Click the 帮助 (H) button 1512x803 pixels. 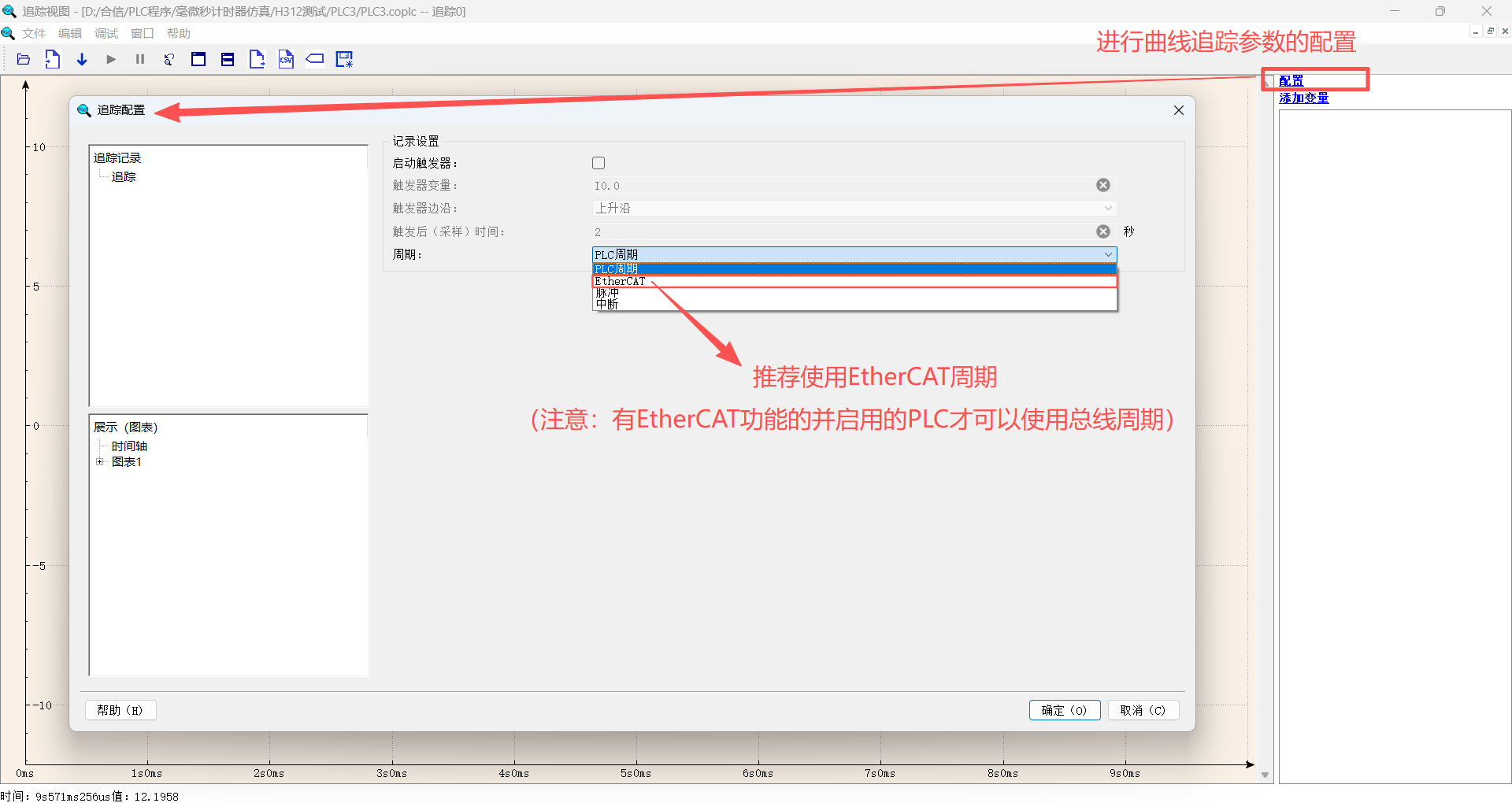click(x=120, y=710)
